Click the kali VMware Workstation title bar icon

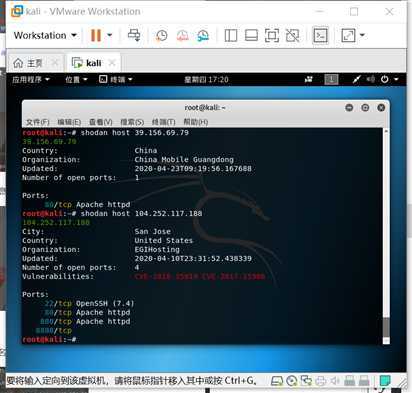tap(17, 11)
